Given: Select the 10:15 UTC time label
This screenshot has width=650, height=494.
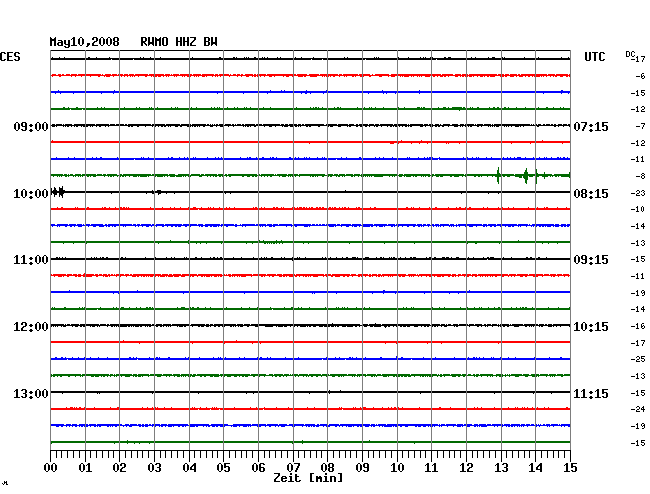Looking at the screenshot, I should [591, 327].
